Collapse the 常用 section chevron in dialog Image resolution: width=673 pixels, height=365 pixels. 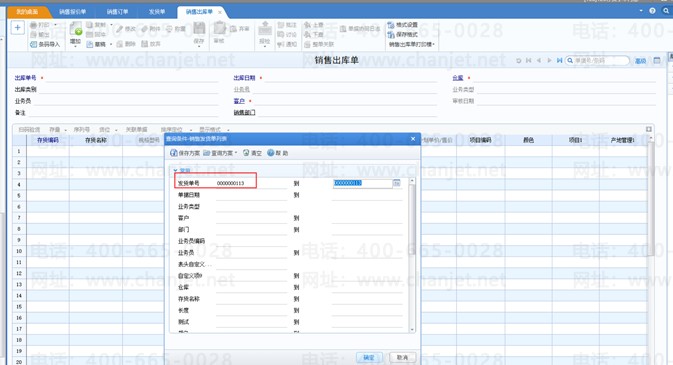[175, 170]
